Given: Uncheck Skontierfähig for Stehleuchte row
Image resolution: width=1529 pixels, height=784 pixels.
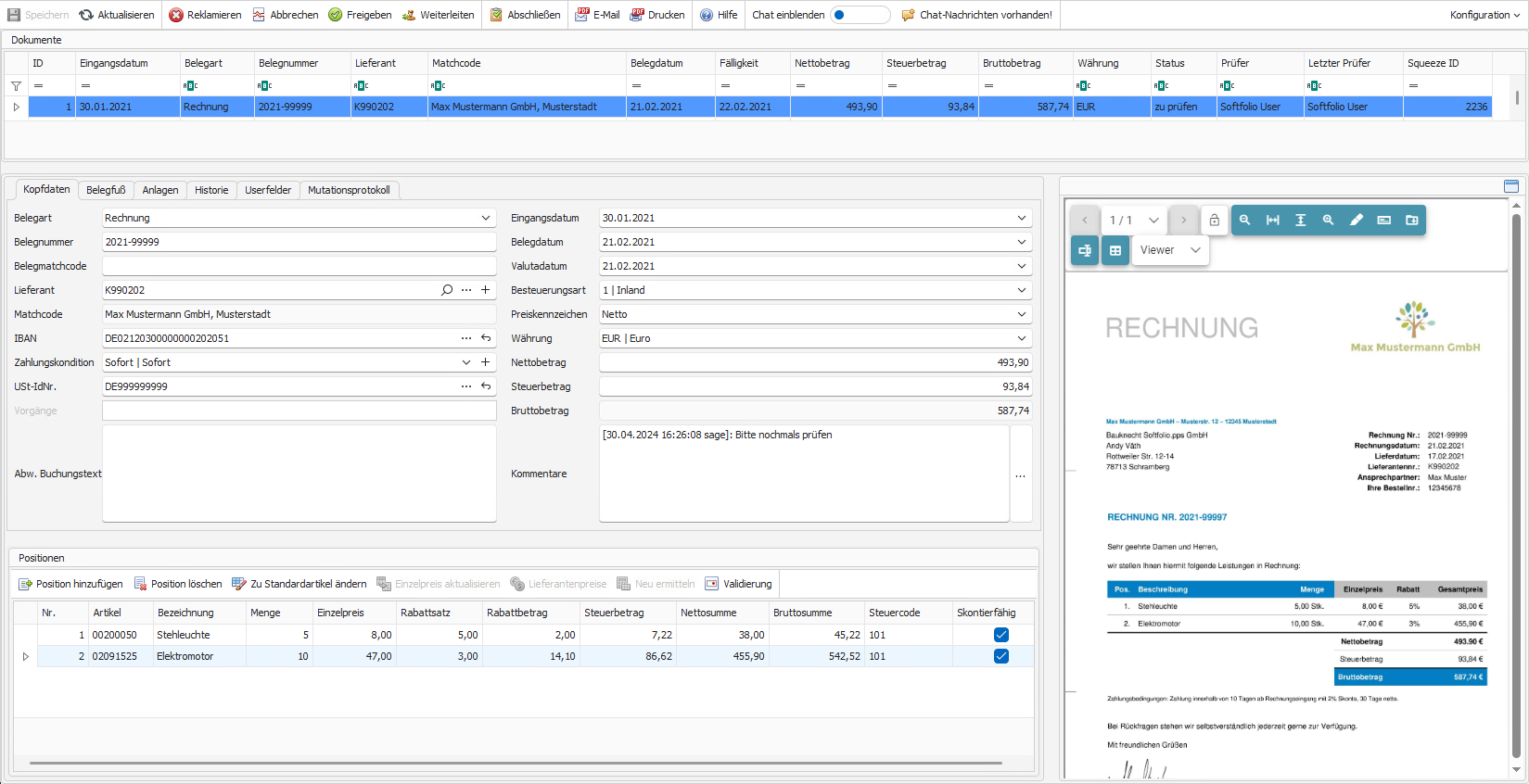Looking at the screenshot, I should 1001,635.
